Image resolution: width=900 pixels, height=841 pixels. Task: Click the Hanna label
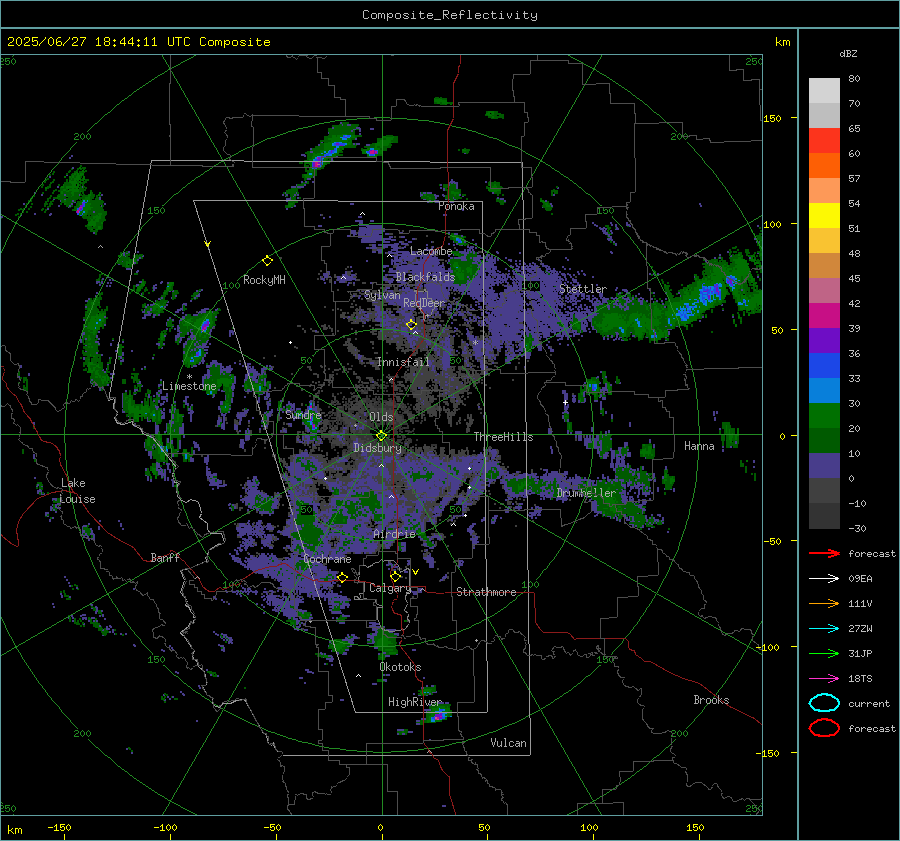[x=699, y=446]
